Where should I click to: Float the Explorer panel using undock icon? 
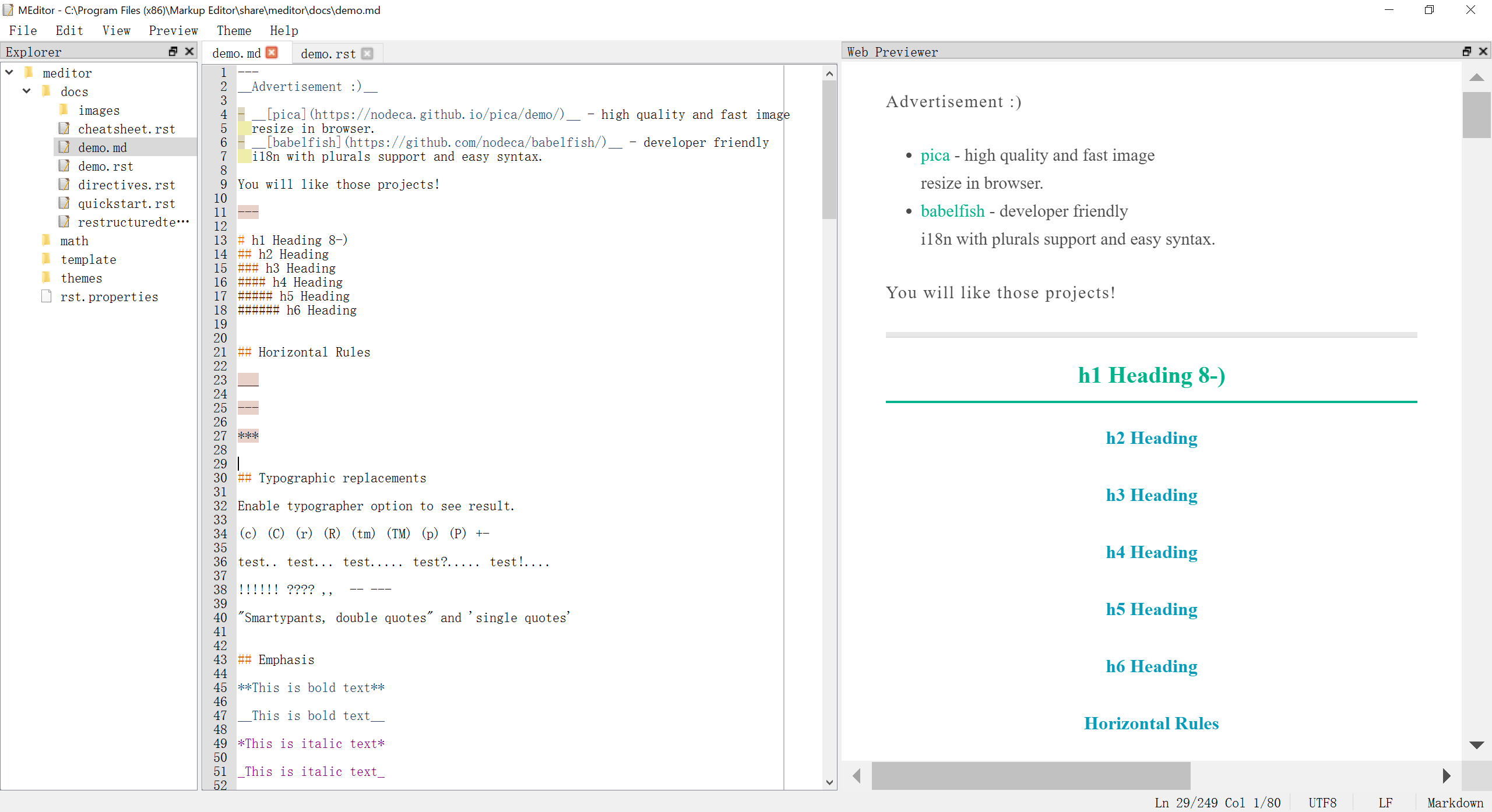[173, 51]
